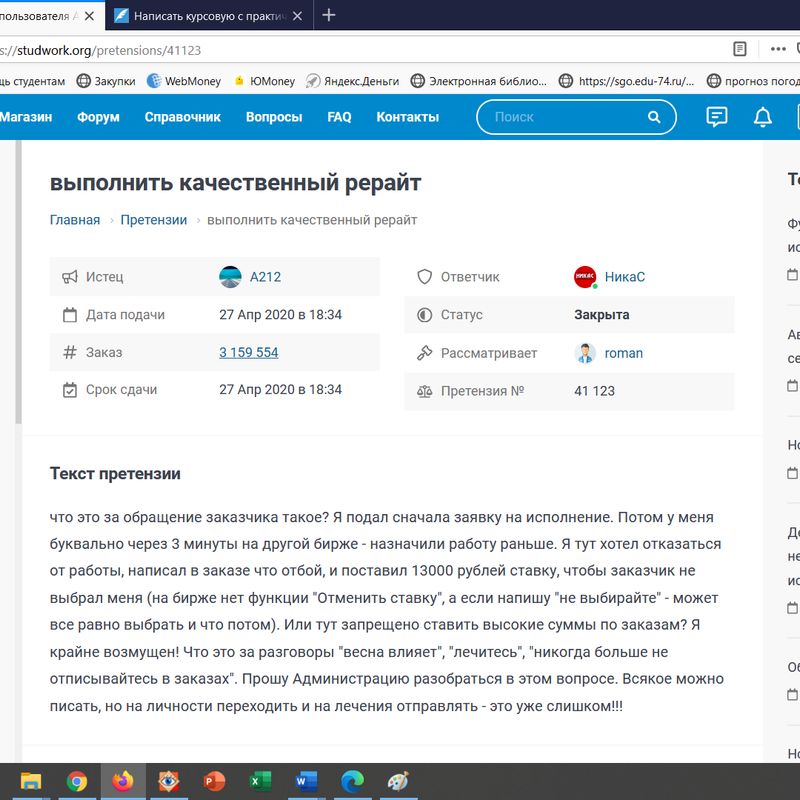Click the order number 3 159 554 link
Viewport: 800px width, 800px height.
point(248,353)
